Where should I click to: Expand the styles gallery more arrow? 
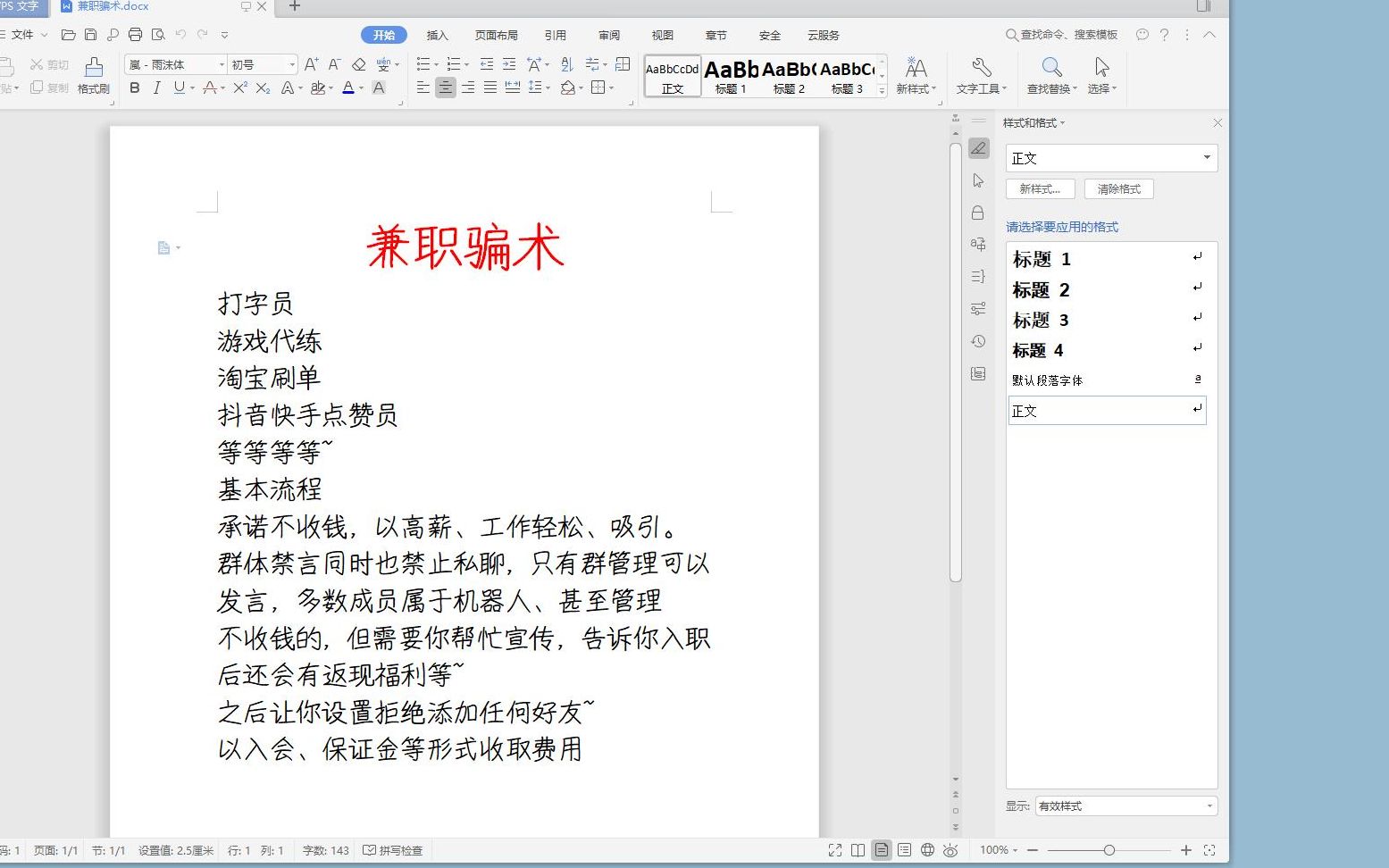(882, 90)
